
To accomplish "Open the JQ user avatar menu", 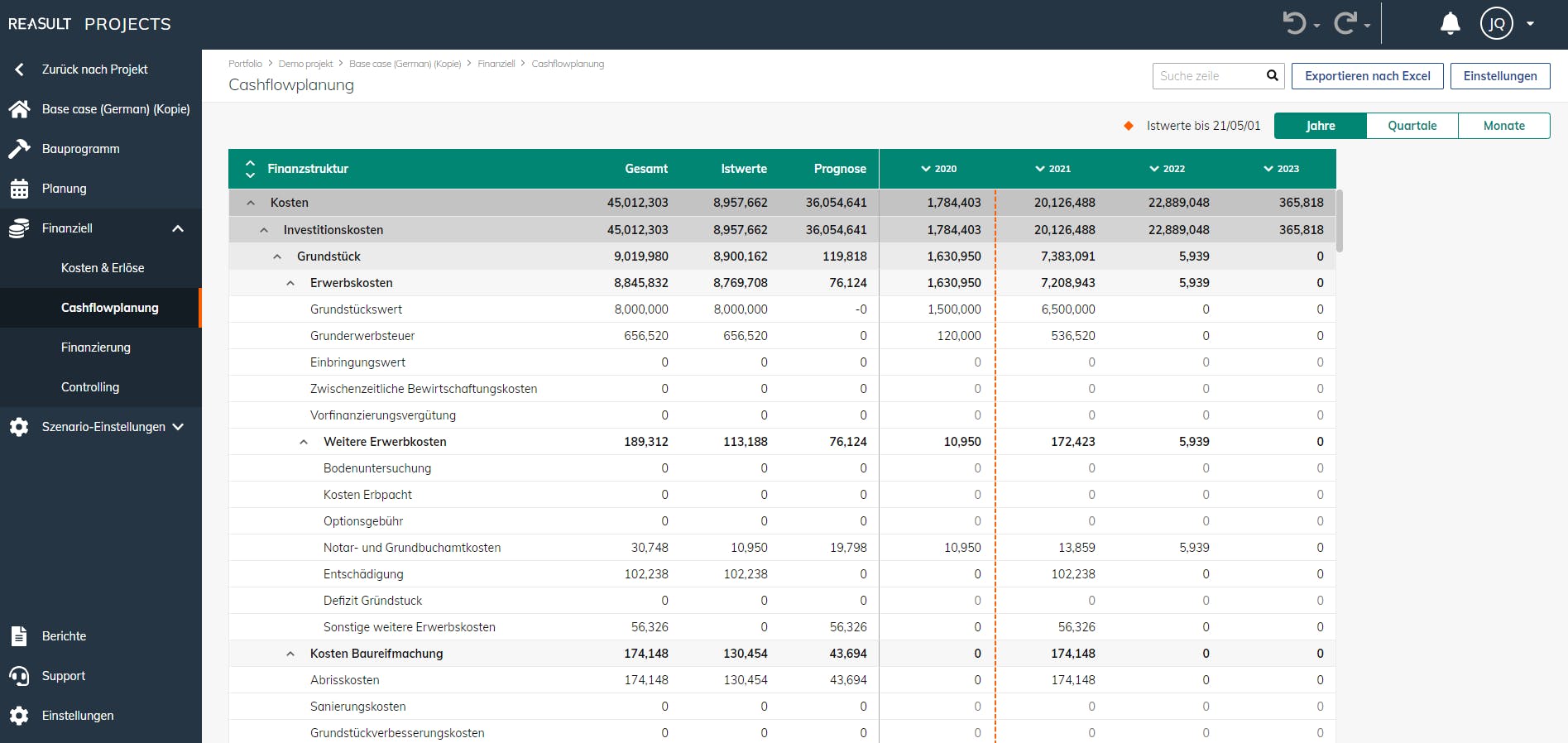I will pyautogui.click(x=1497, y=23).
